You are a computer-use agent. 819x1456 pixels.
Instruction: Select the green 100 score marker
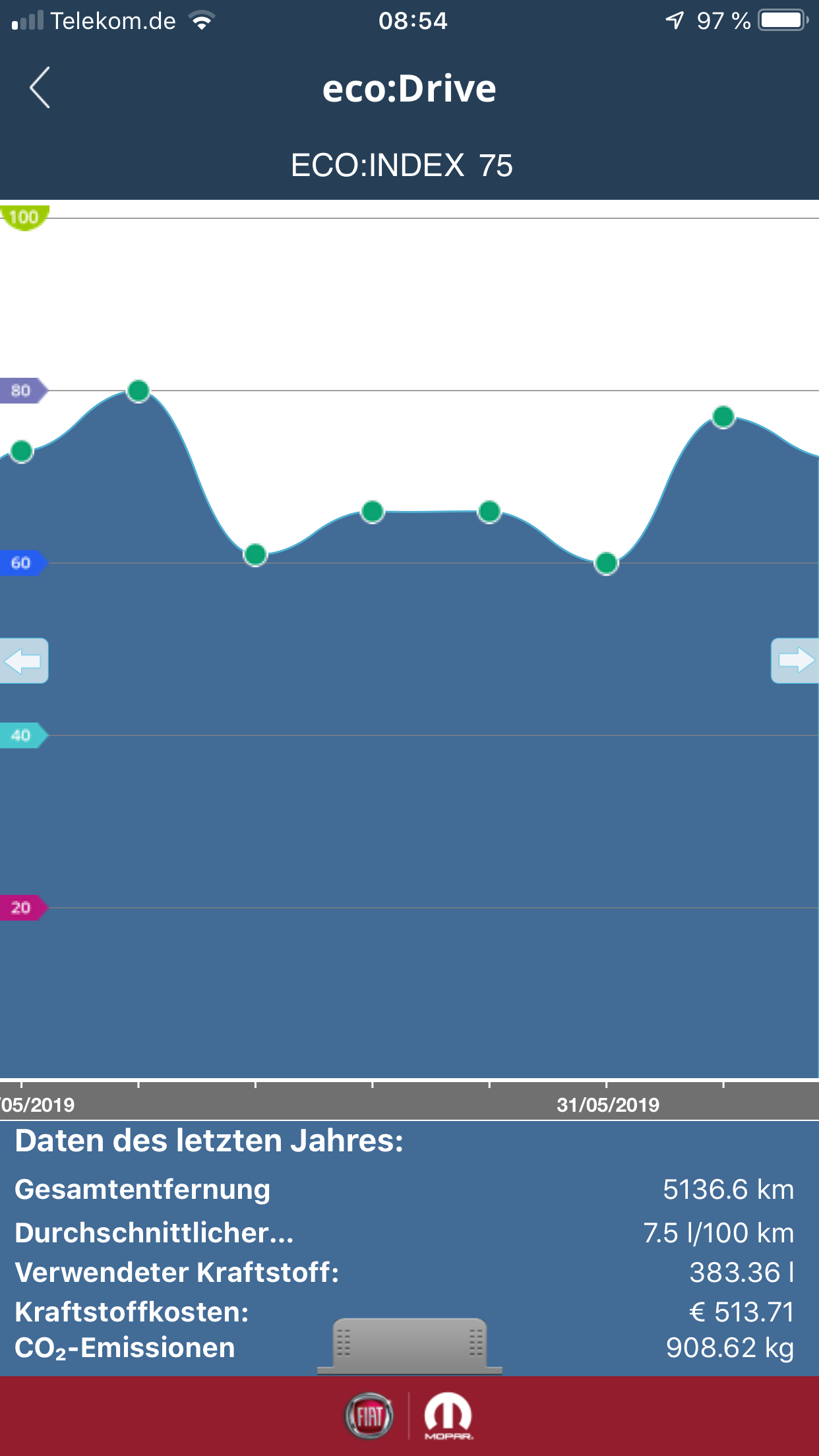tap(24, 217)
